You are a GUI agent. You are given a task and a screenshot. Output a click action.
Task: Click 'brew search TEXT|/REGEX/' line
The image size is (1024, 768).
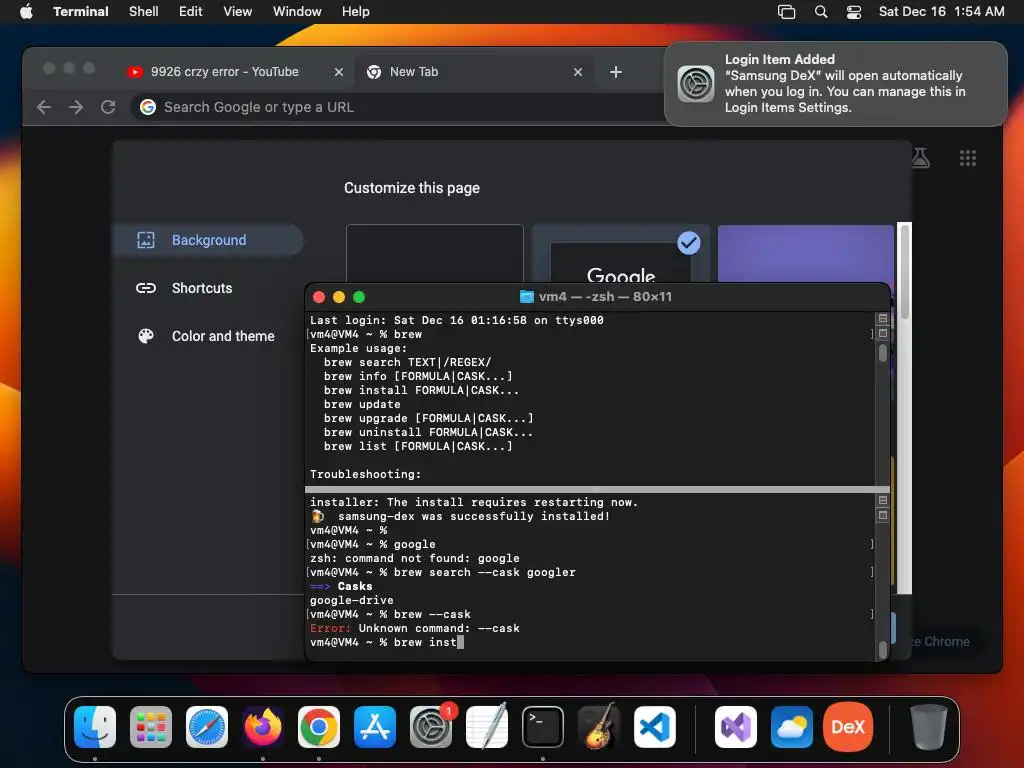pos(408,362)
